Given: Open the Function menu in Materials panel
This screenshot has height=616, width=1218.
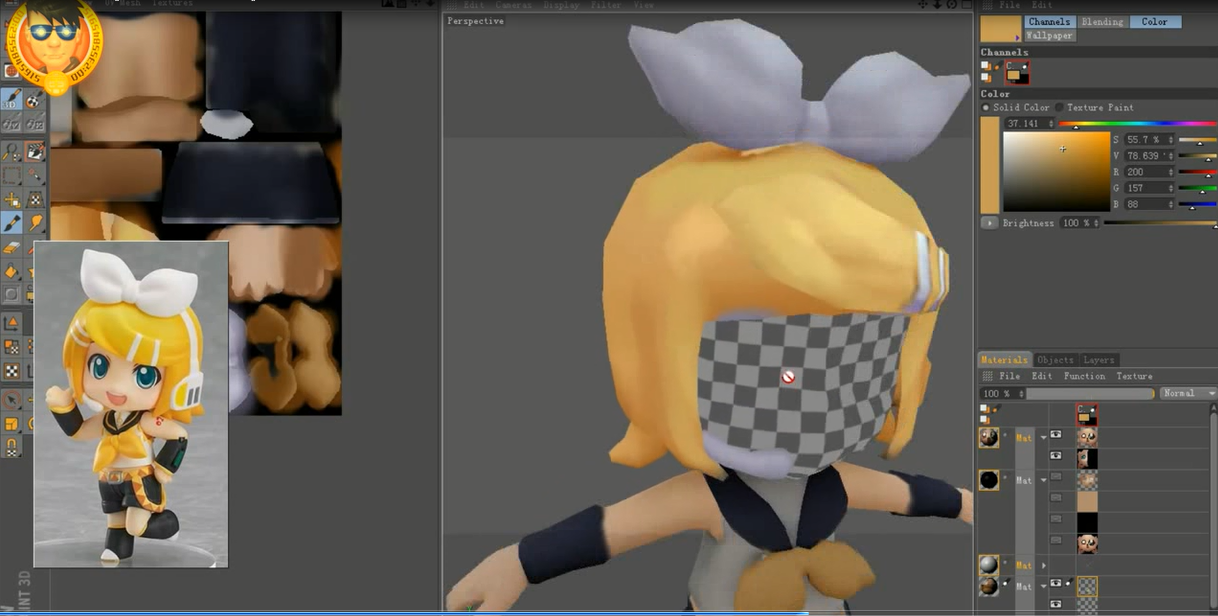Looking at the screenshot, I should click(x=1084, y=376).
